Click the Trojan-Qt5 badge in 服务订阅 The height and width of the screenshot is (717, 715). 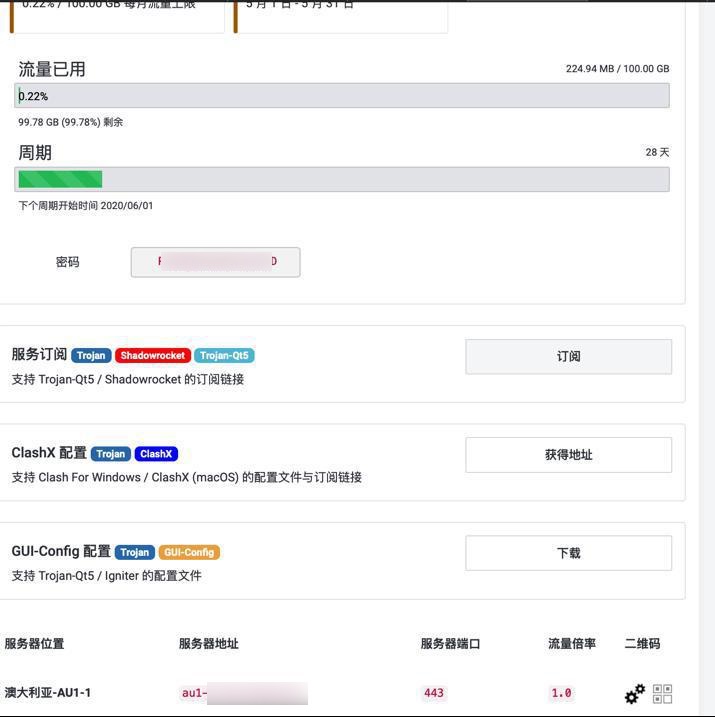[x=224, y=355]
